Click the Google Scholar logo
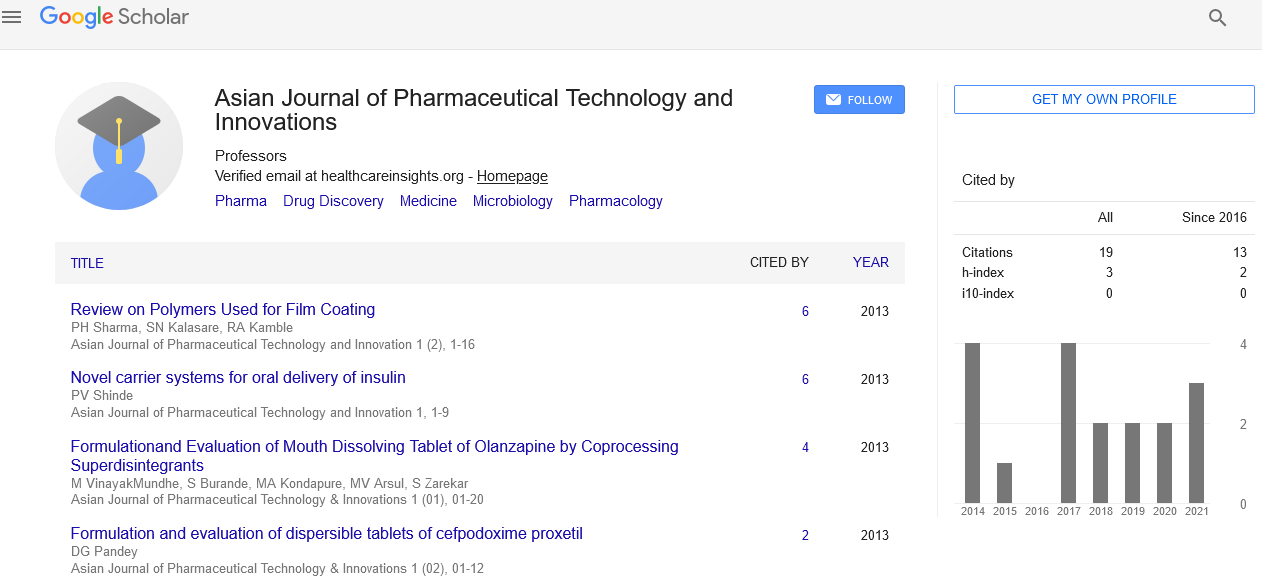The height and width of the screenshot is (582, 1262). (x=114, y=17)
